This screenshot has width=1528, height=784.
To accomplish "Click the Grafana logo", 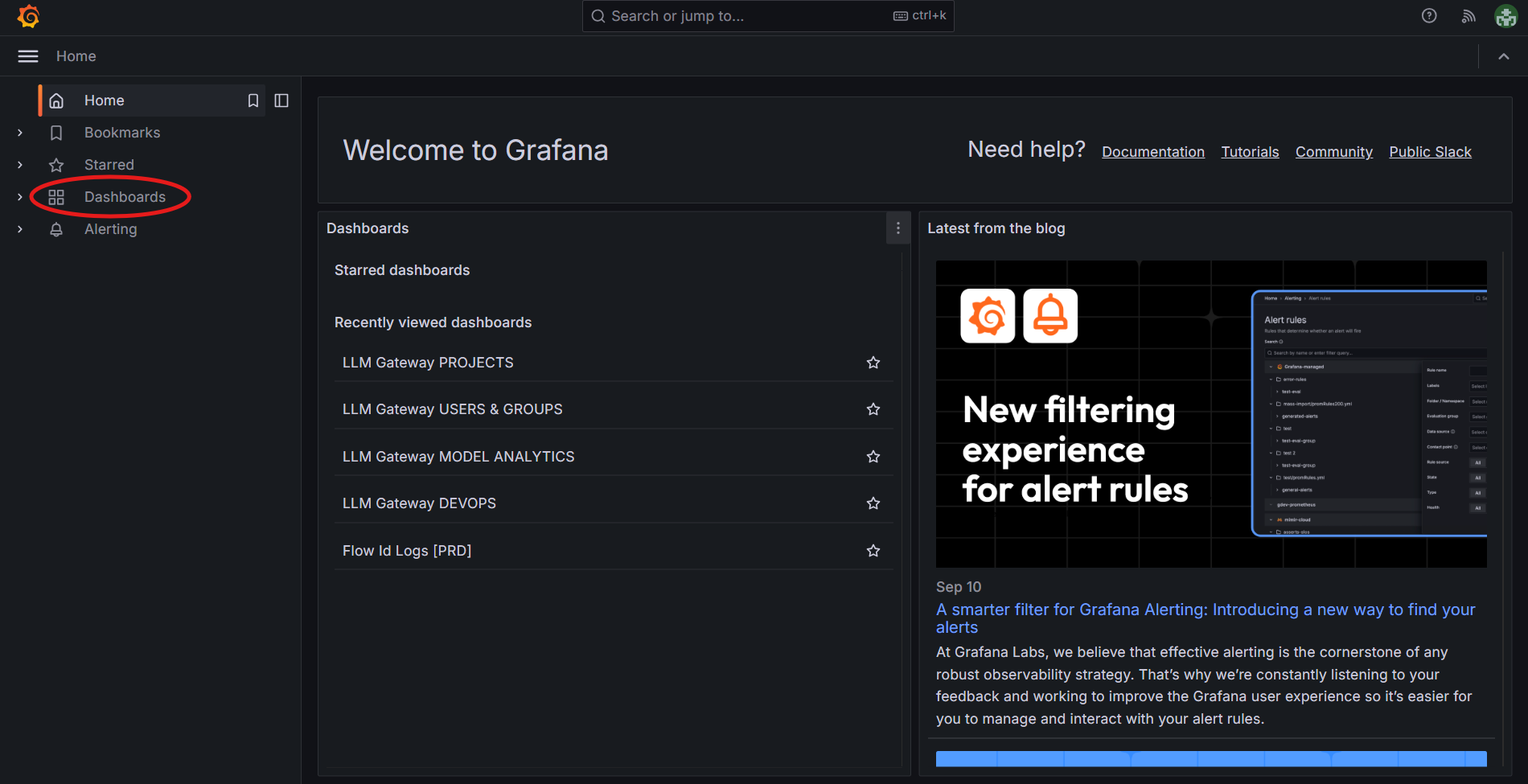I will click(27, 15).
